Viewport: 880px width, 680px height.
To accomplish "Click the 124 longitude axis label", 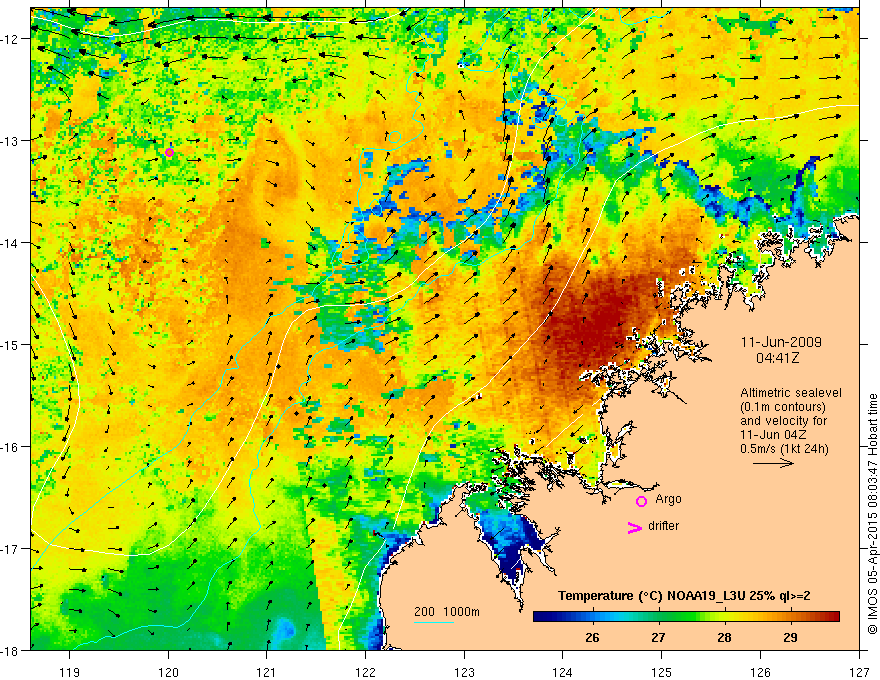I will click(x=563, y=672).
